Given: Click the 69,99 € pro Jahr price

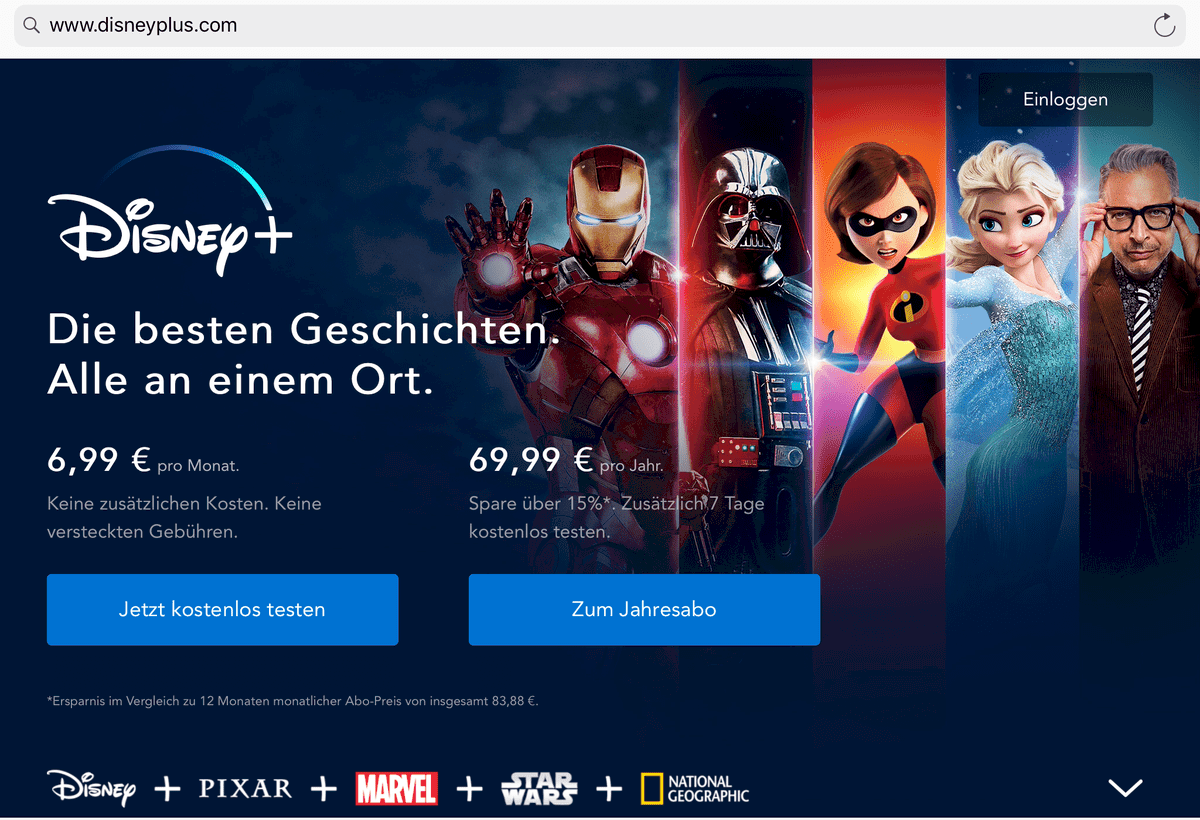Looking at the screenshot, I should pos(566,460).
